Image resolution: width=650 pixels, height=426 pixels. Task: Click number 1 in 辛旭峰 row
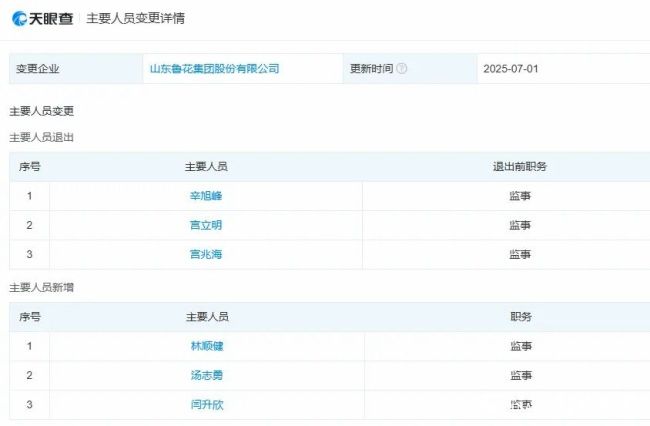click(x=29, y=196)
